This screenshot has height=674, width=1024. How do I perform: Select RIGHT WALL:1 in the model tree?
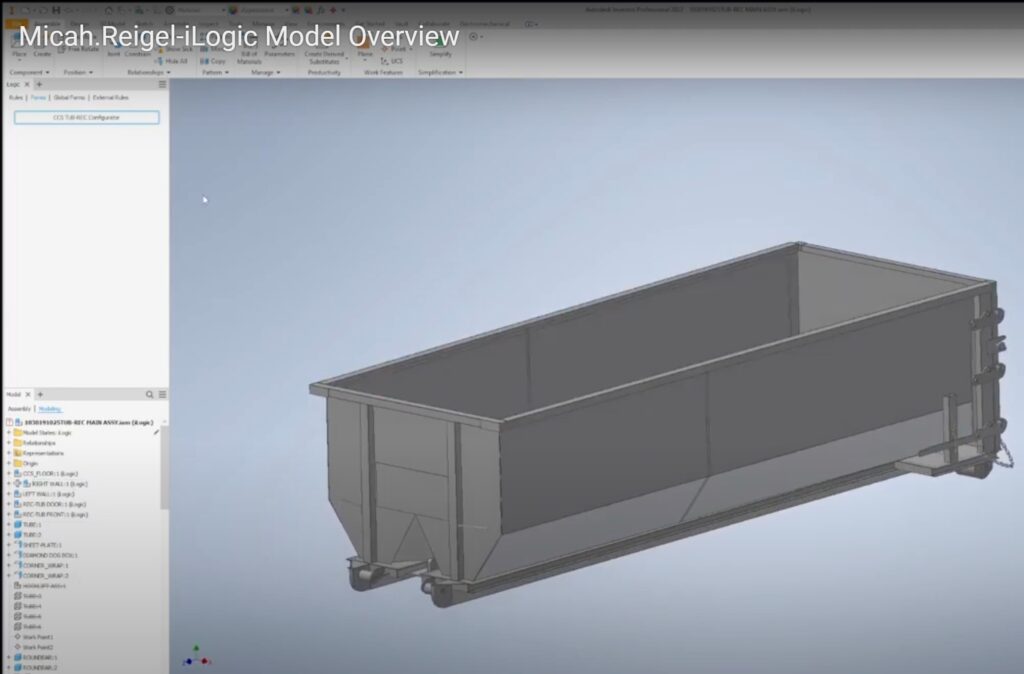click(x=53, y=483)
